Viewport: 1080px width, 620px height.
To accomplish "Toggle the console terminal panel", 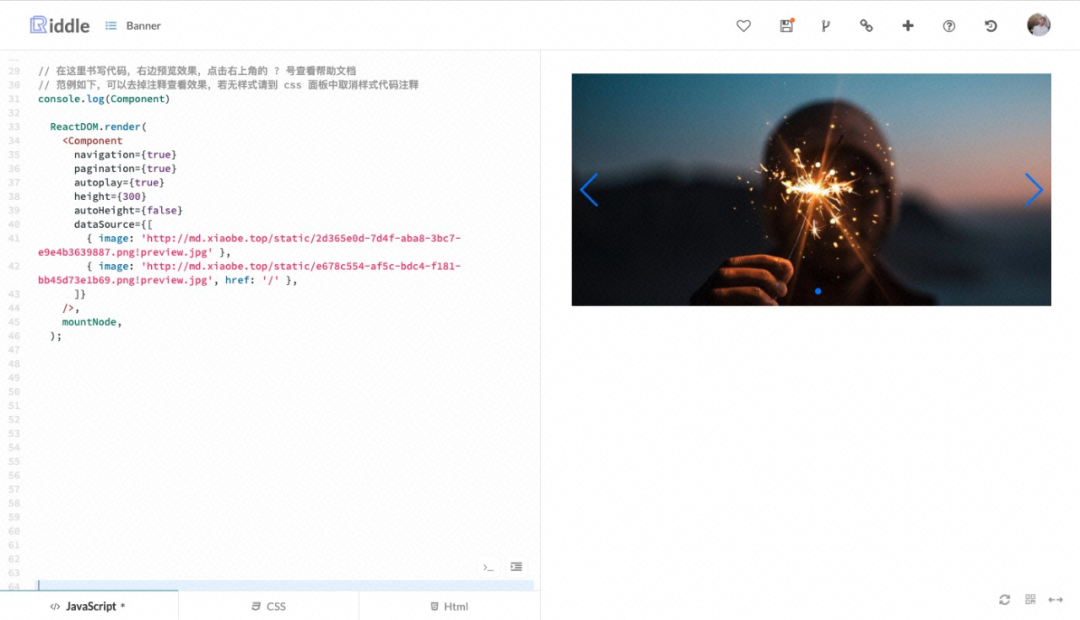I will click(x=488, y=567).
